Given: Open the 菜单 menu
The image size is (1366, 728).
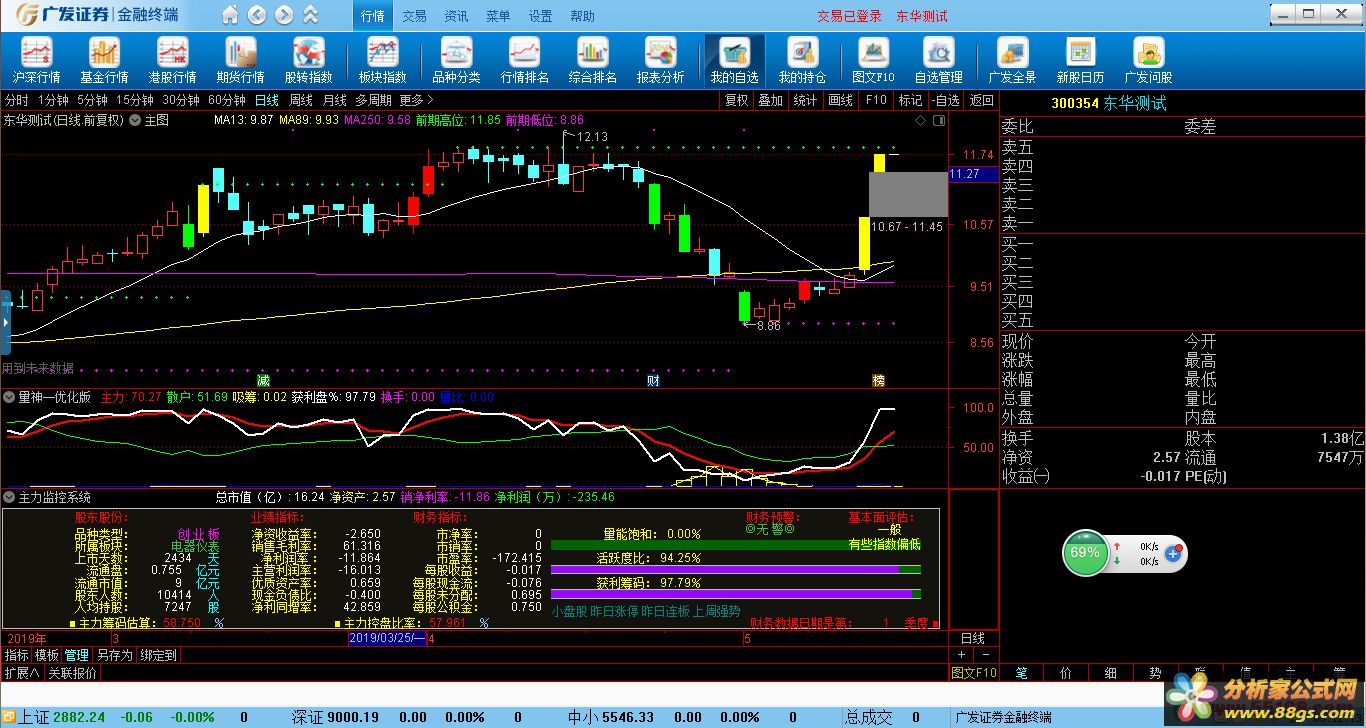Looking at the screenshot, I should pos(499,16).
